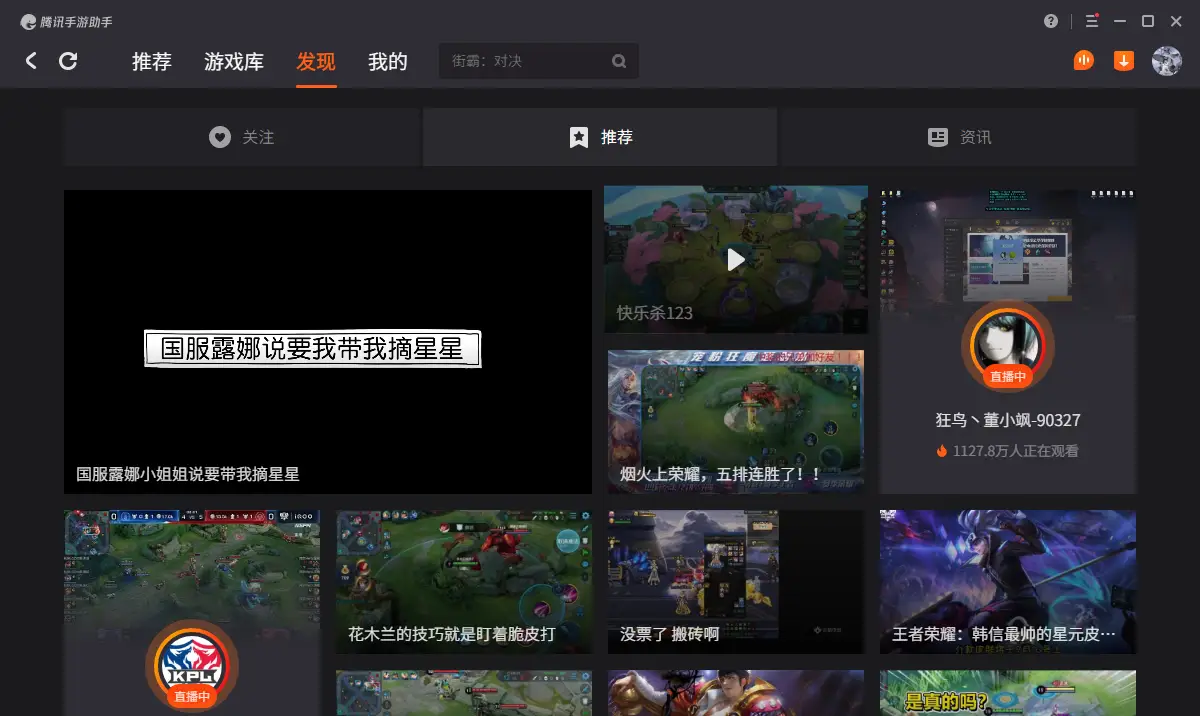This screenshot has height=716, width=1200.
Task: Switch to the 游戏库 main tab
Action: pos(234,61)
